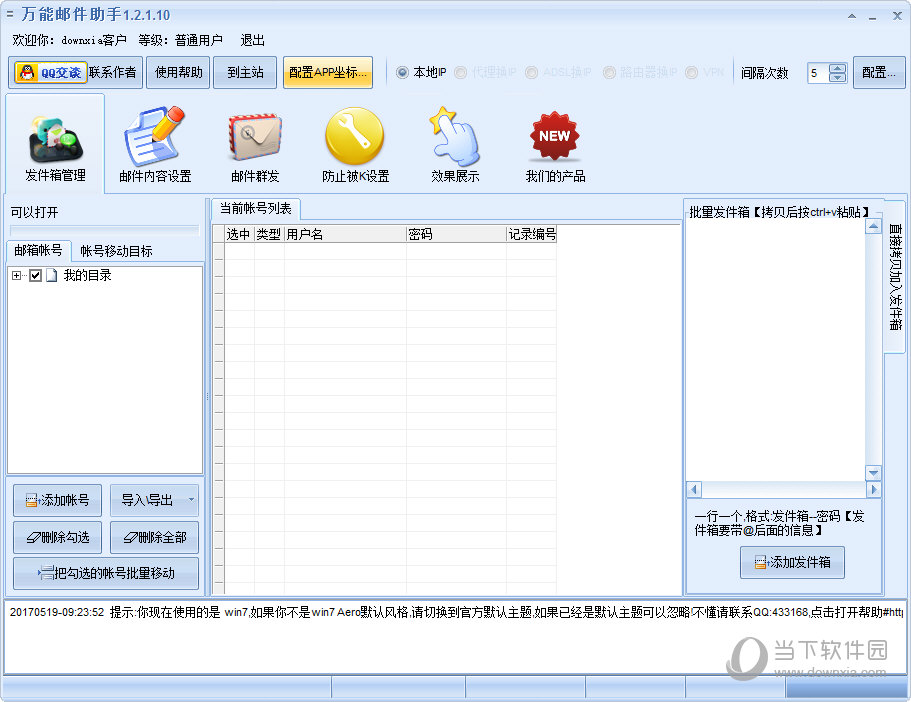Click the scroll left arrow of 批量发件箱
The width and height of the screenshot is (911, 702).
point(694,489)
